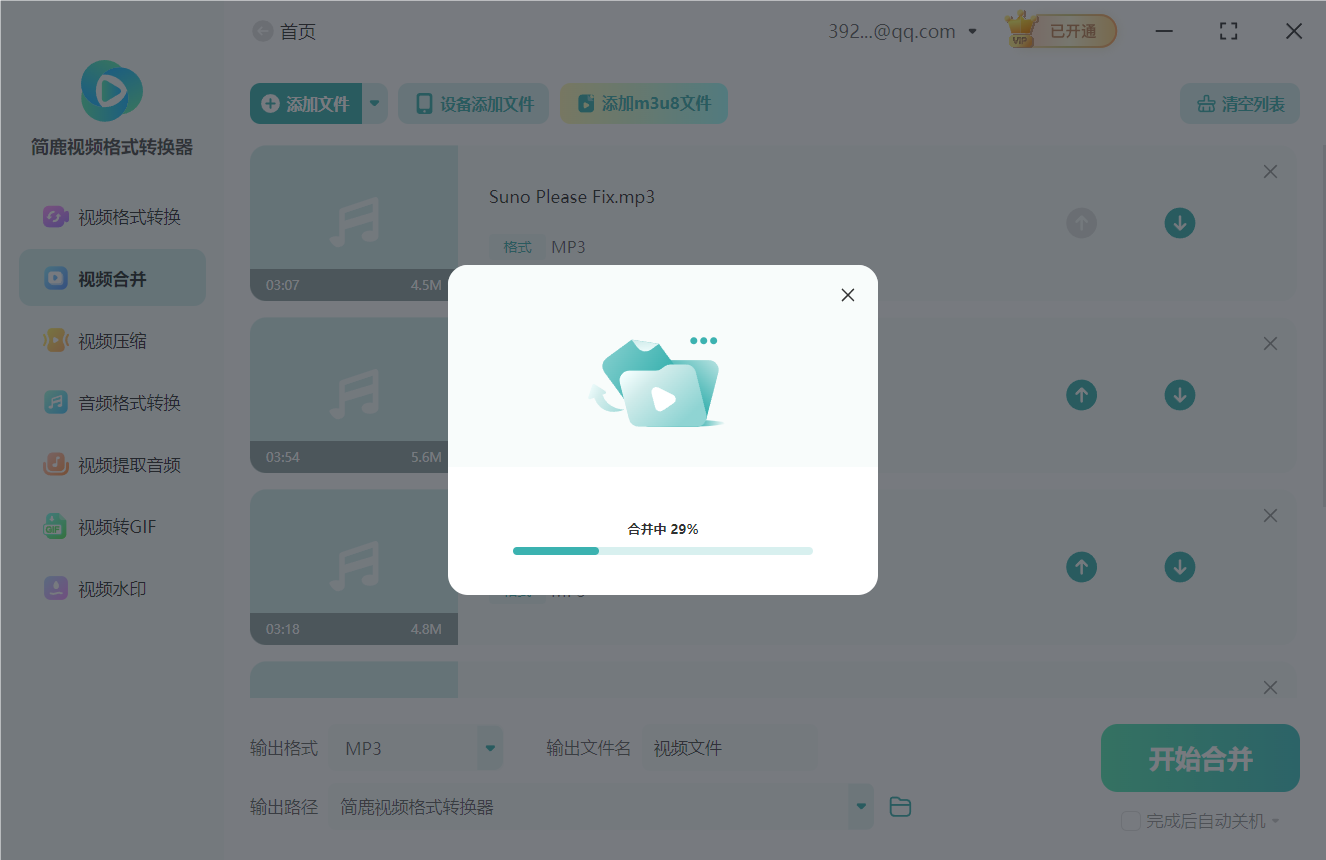Remove the 03:54 file from list
The height and width of the screenshot is (860, 1326).
point(1270,344)
